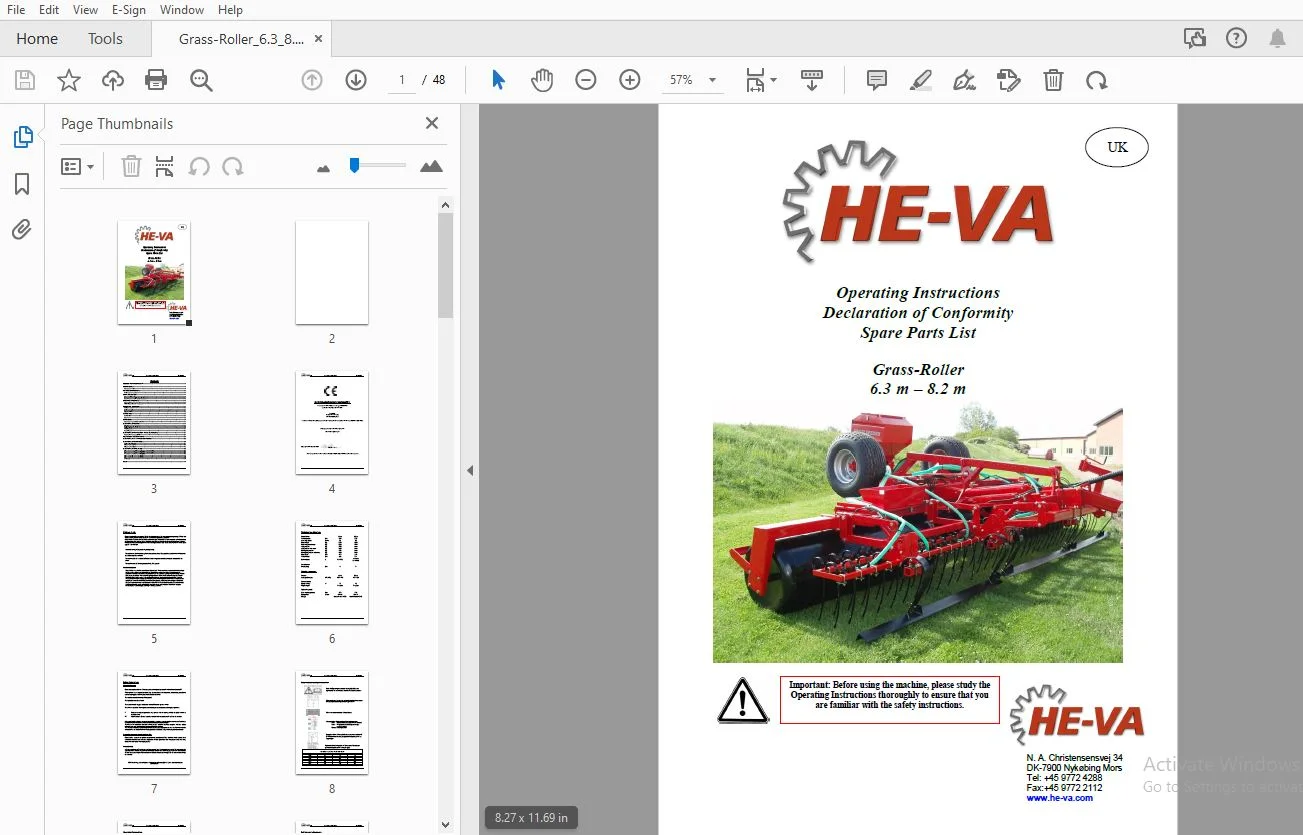
Task: Rotate the page with the toolbar rotate icon
Action: click(x=1097, y=80)
